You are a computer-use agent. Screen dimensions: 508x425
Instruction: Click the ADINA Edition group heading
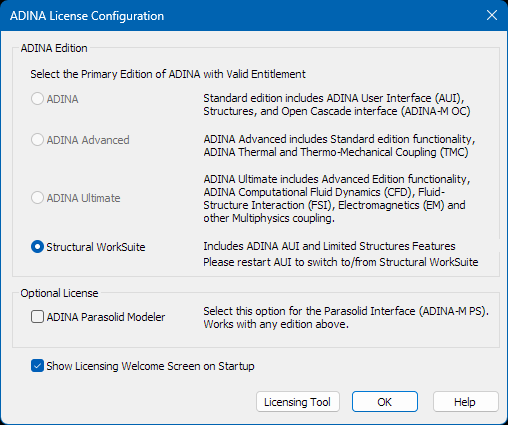click(x=54, y=48)
